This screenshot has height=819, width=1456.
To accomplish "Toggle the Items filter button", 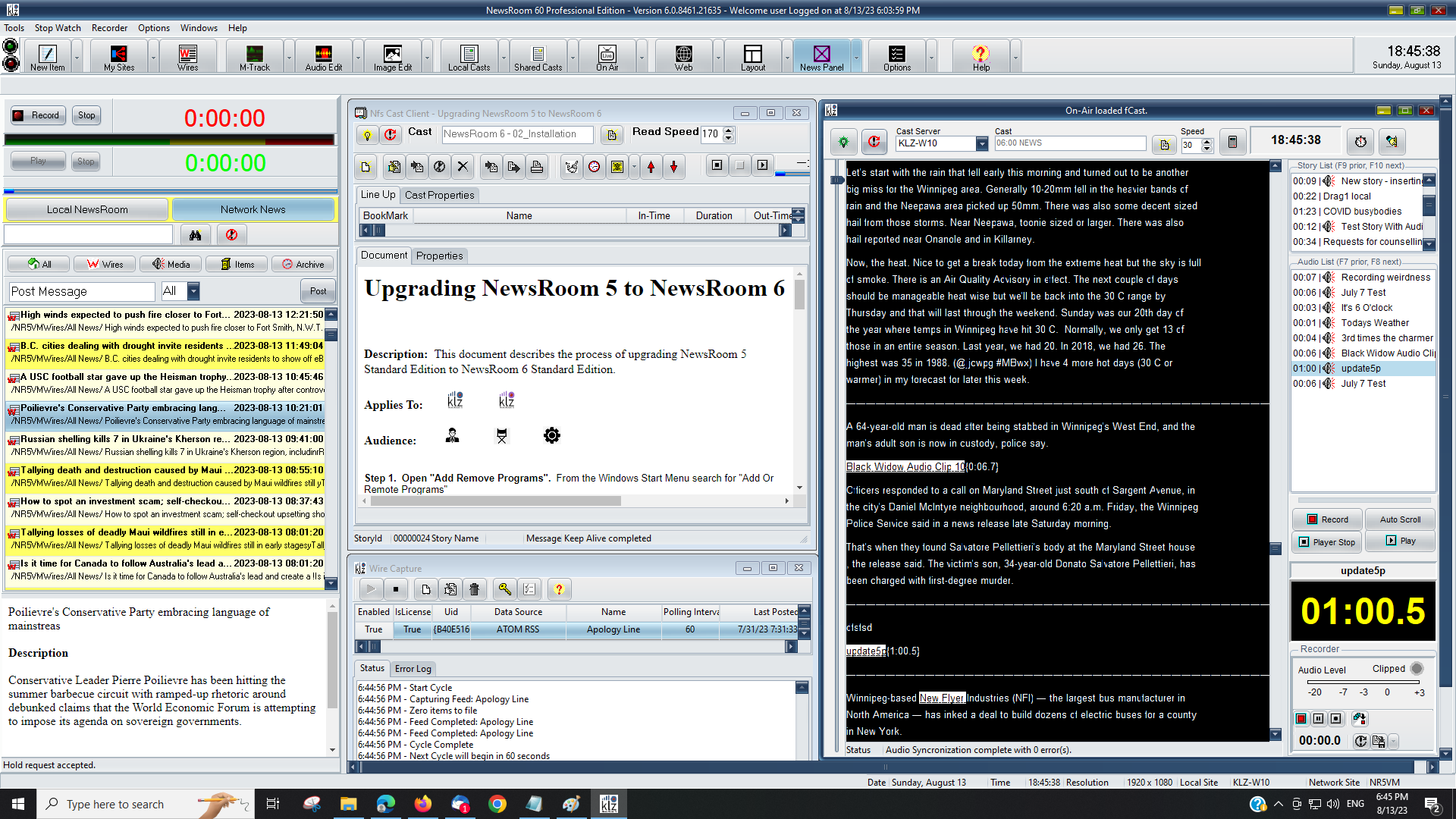I will tap(237, 264).
